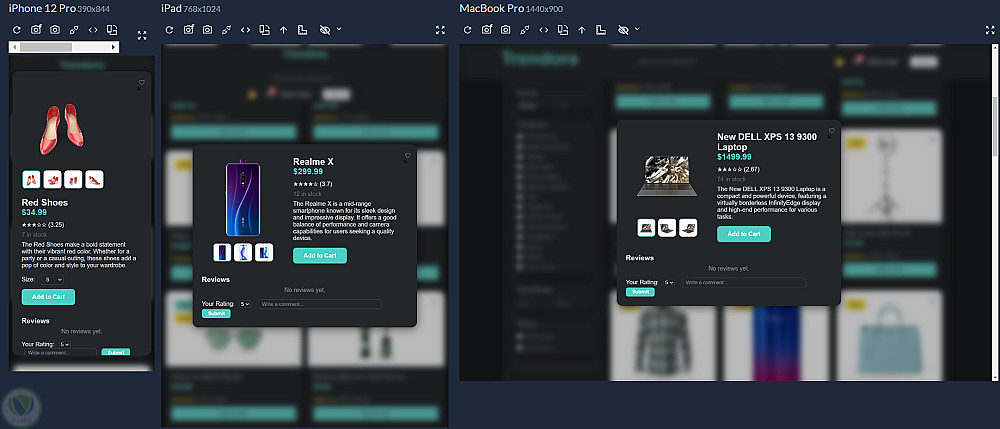This screenshot has width=1000, height=429.
Task: Open Your Rating dropdown in the iPhone modal
Action: (x=64, y=344)
